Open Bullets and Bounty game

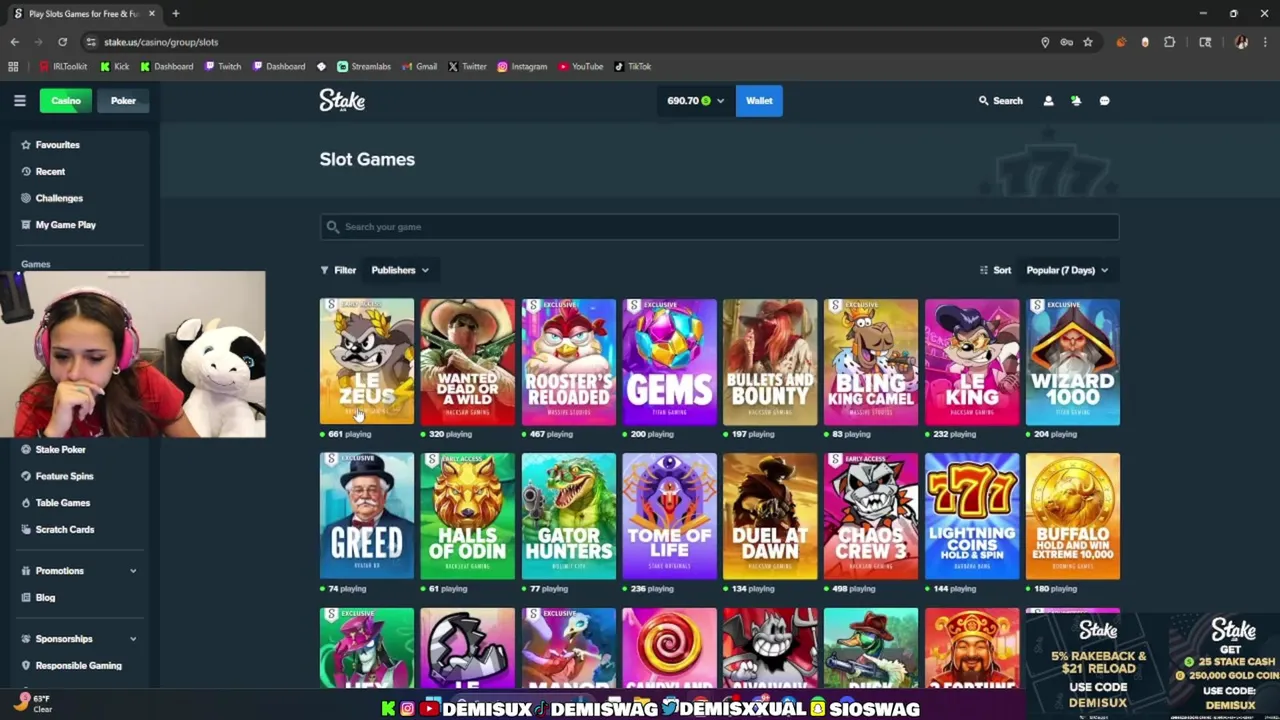tap(770, 362)
